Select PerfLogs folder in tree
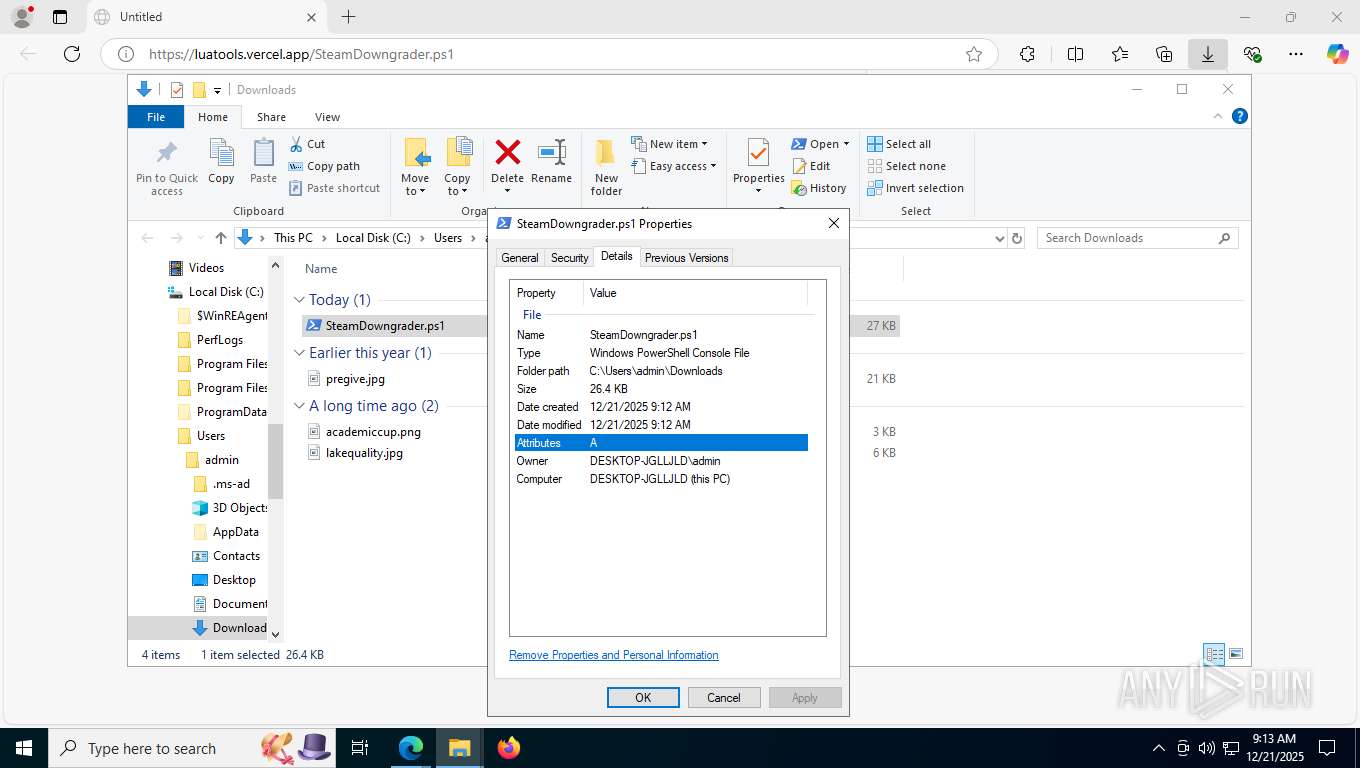 (x=219, y=340)
